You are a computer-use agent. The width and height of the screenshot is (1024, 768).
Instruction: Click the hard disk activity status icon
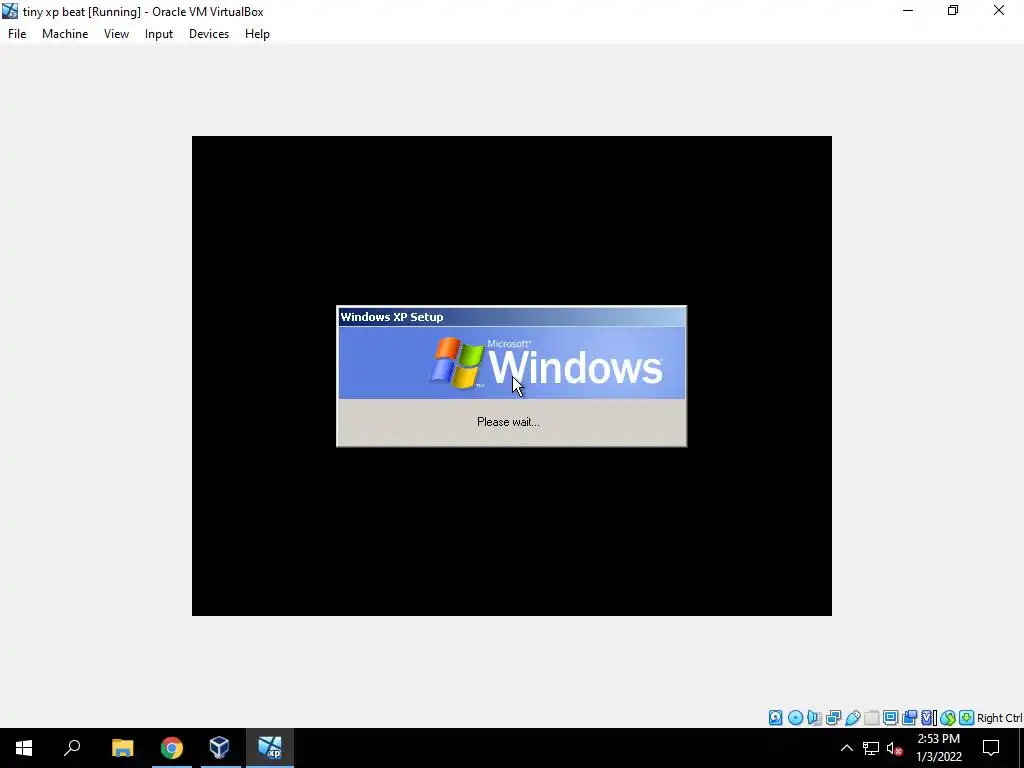tap(775, 718)
